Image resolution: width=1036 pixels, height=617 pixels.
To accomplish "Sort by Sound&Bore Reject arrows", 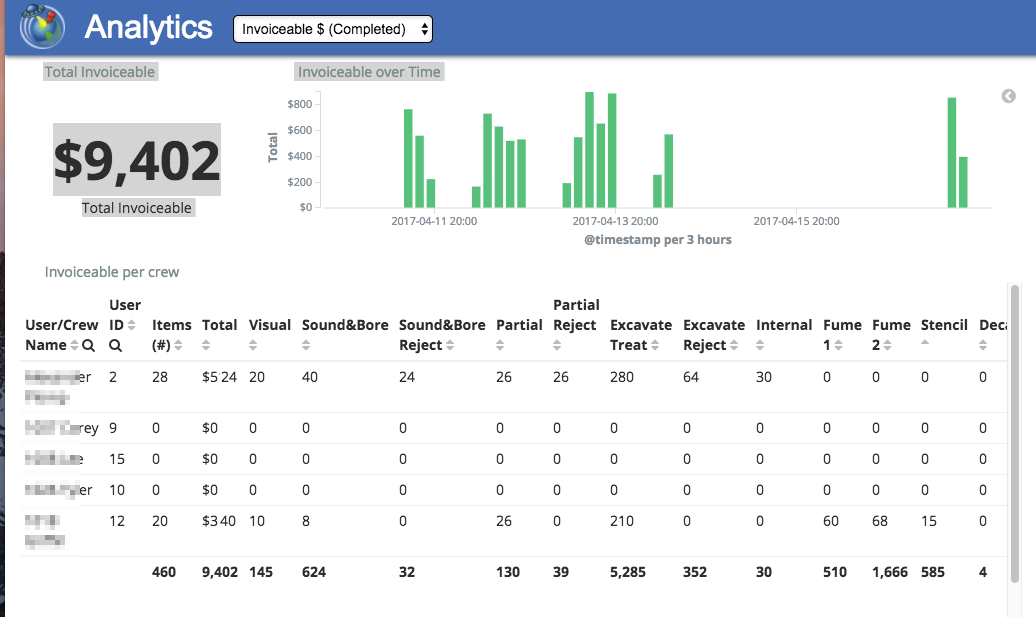I will click(x=450, y=345).
